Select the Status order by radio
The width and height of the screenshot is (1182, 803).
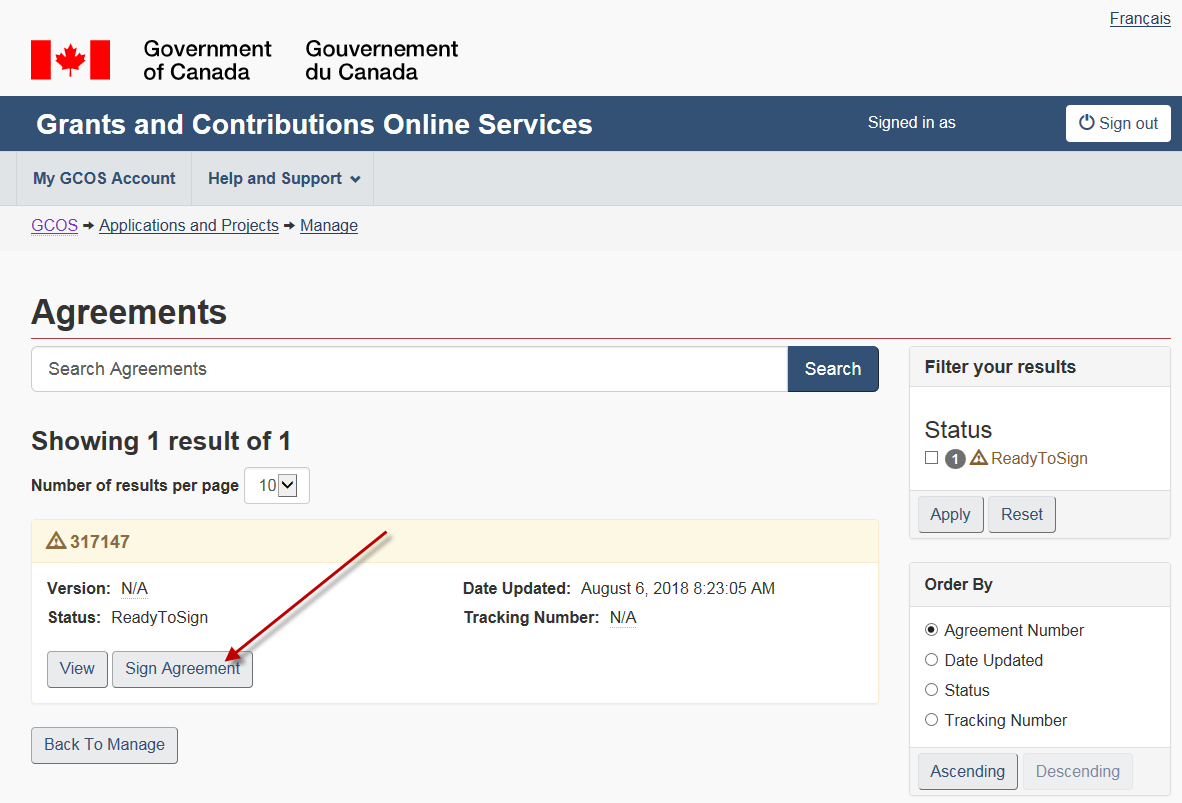(x=932, y=690)
